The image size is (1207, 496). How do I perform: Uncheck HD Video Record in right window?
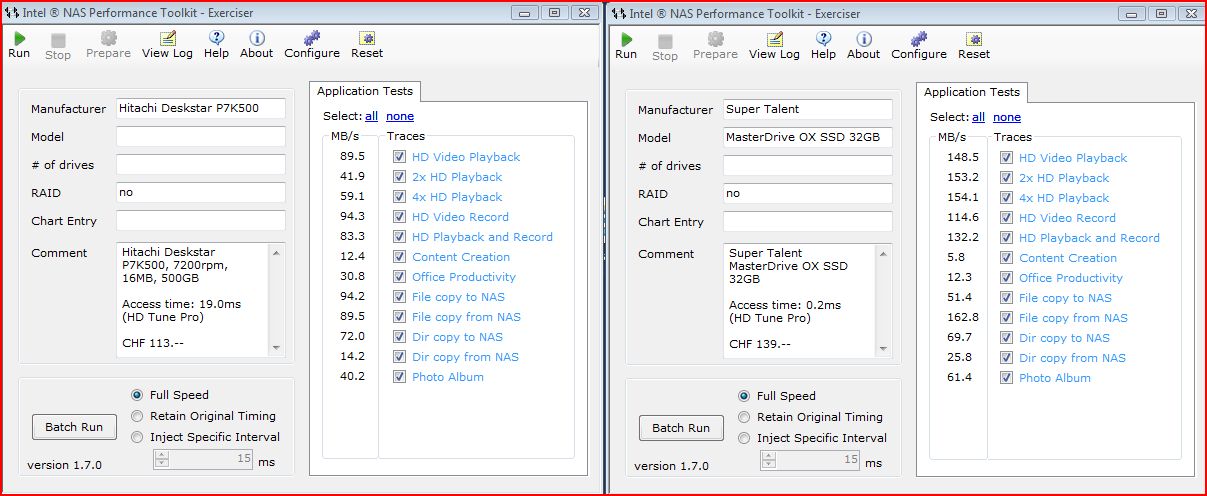click(1006, 218)
